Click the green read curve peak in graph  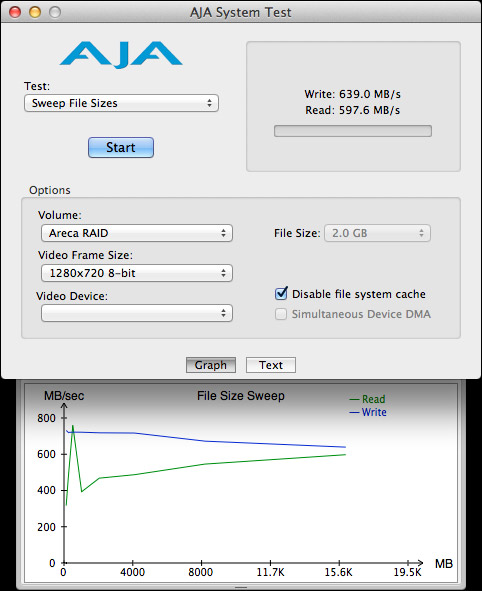tap(73, 426)
